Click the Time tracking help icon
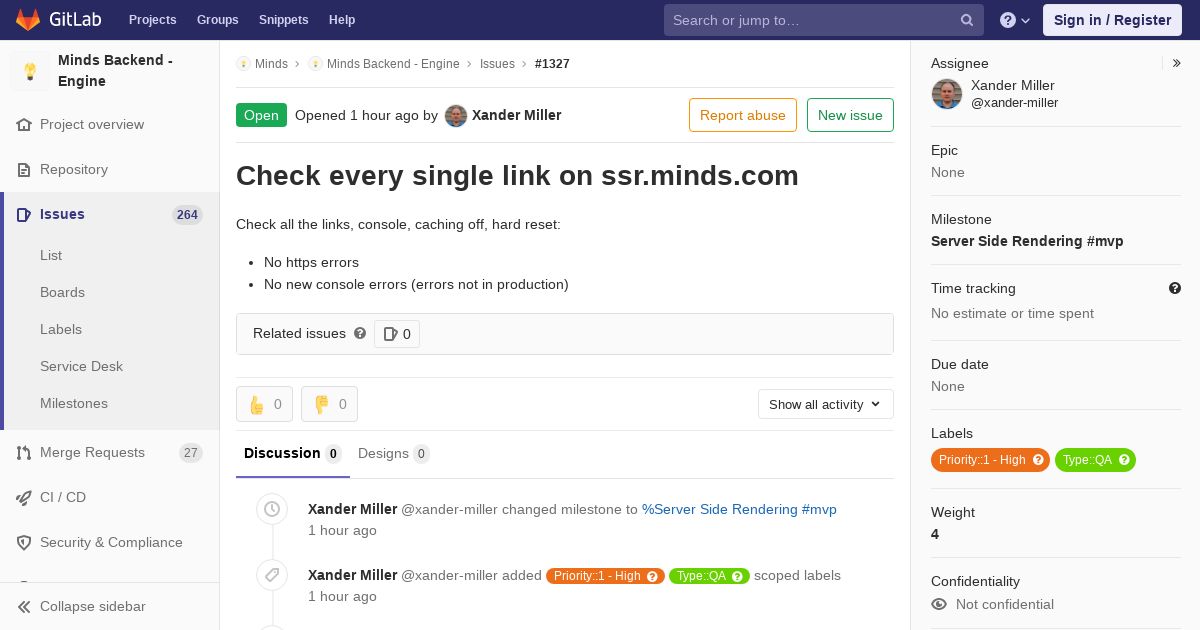This screenshot has width=1200, height=630. click(x=1175, y=288)
